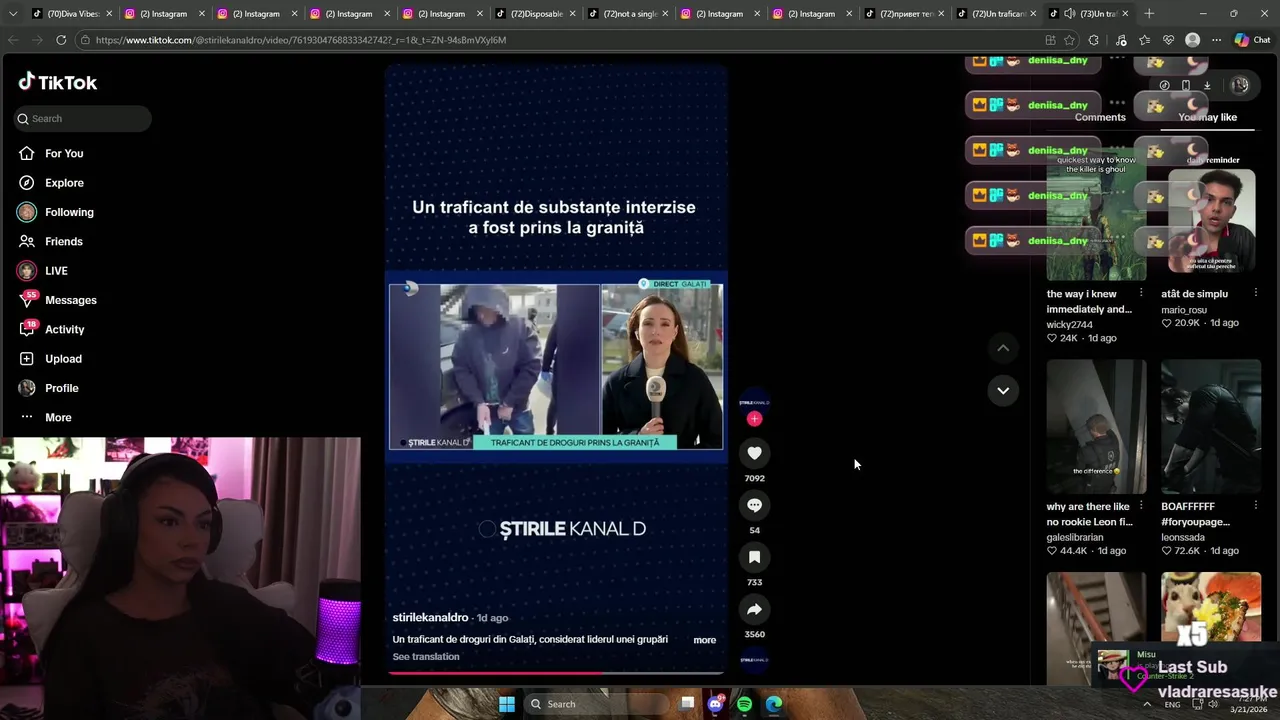This screenshot has height=720, width=1280.
Task: Share the video with arrow icon
Action: [x=754, y=609]
